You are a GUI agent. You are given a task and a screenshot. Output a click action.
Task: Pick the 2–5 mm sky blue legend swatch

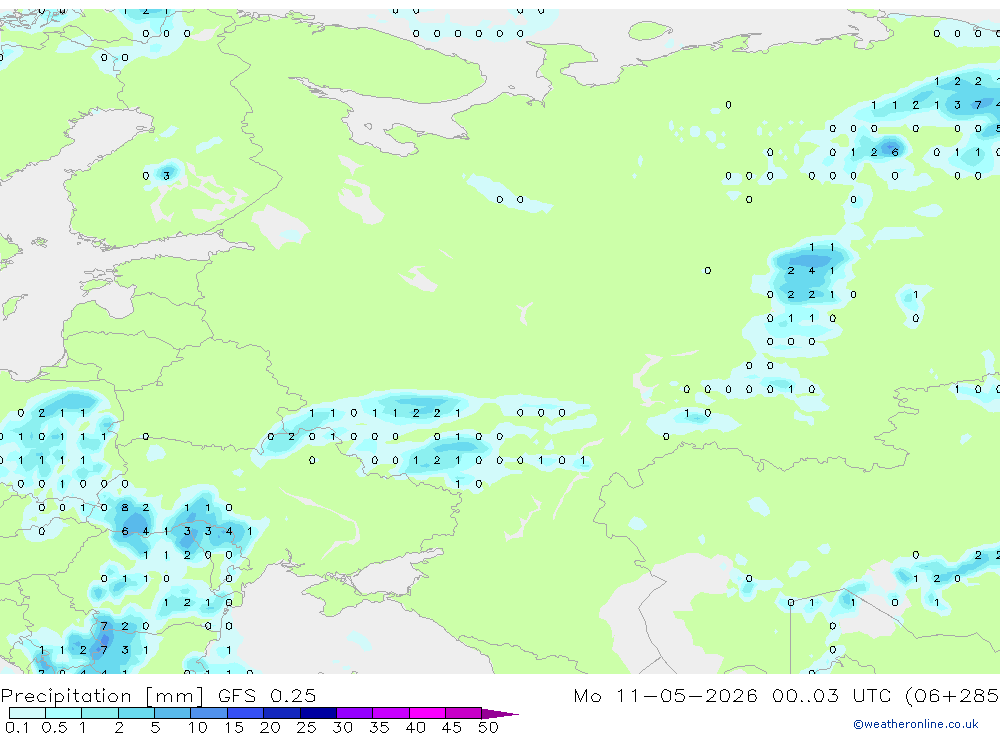pos(136,713)
